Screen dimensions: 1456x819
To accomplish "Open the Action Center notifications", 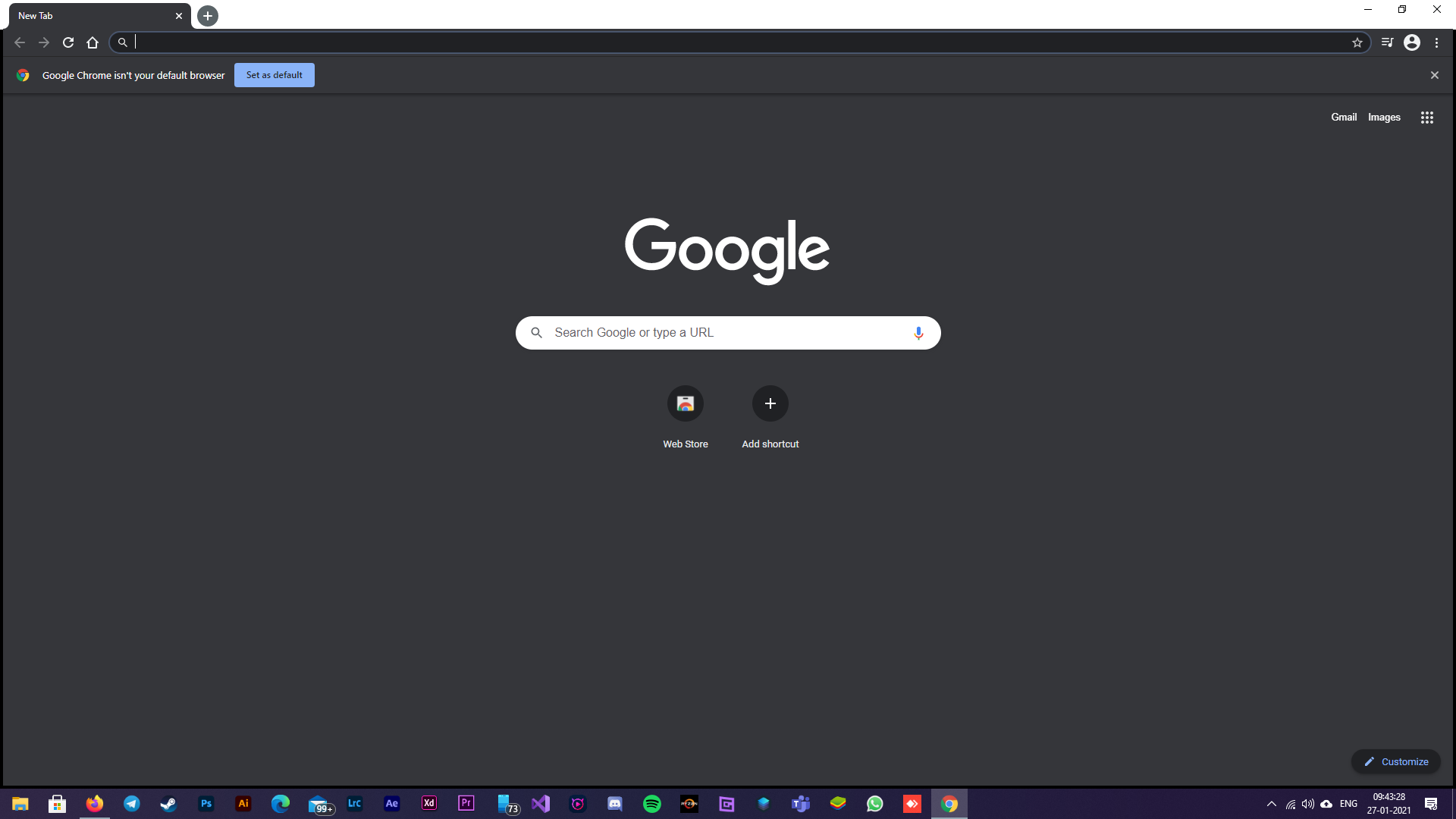I will coord(1431,804).
